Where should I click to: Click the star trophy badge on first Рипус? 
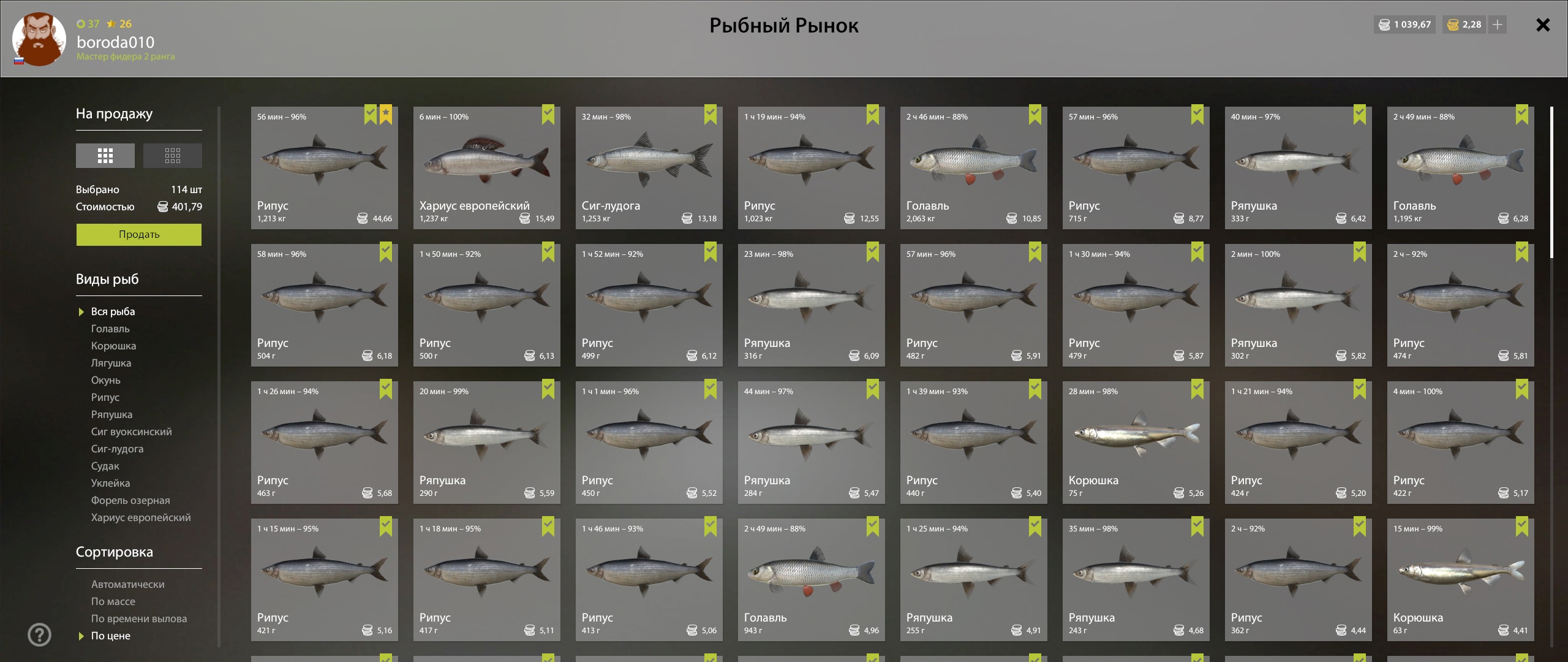386,114
